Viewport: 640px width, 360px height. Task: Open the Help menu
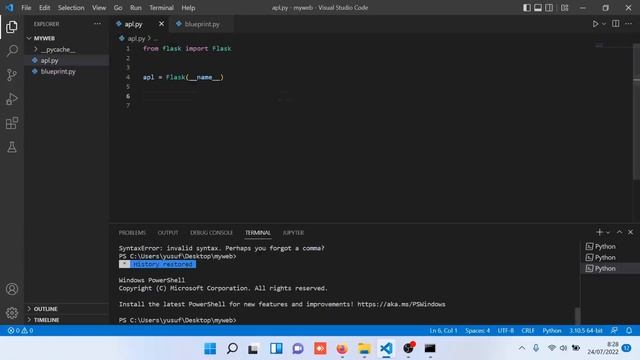pos(188,8)
